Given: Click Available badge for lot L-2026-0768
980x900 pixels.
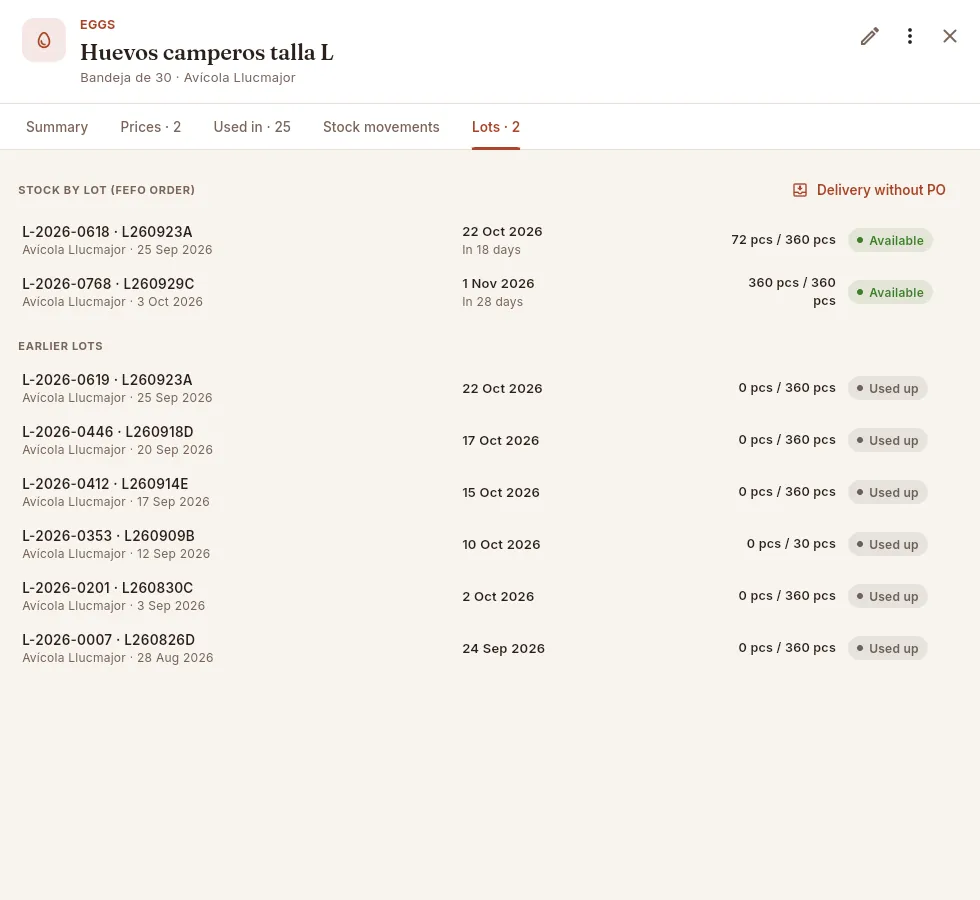Looking at the screenshot, I should click(890, 292).
